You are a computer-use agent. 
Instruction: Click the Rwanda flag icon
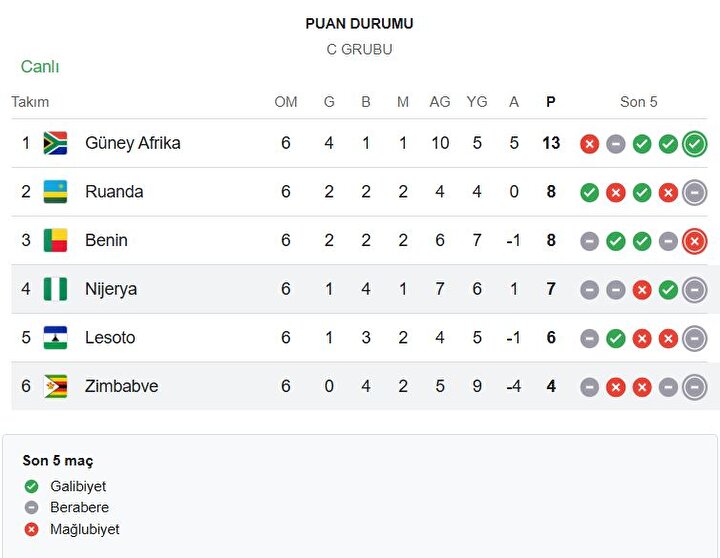(x=55, y=192)
